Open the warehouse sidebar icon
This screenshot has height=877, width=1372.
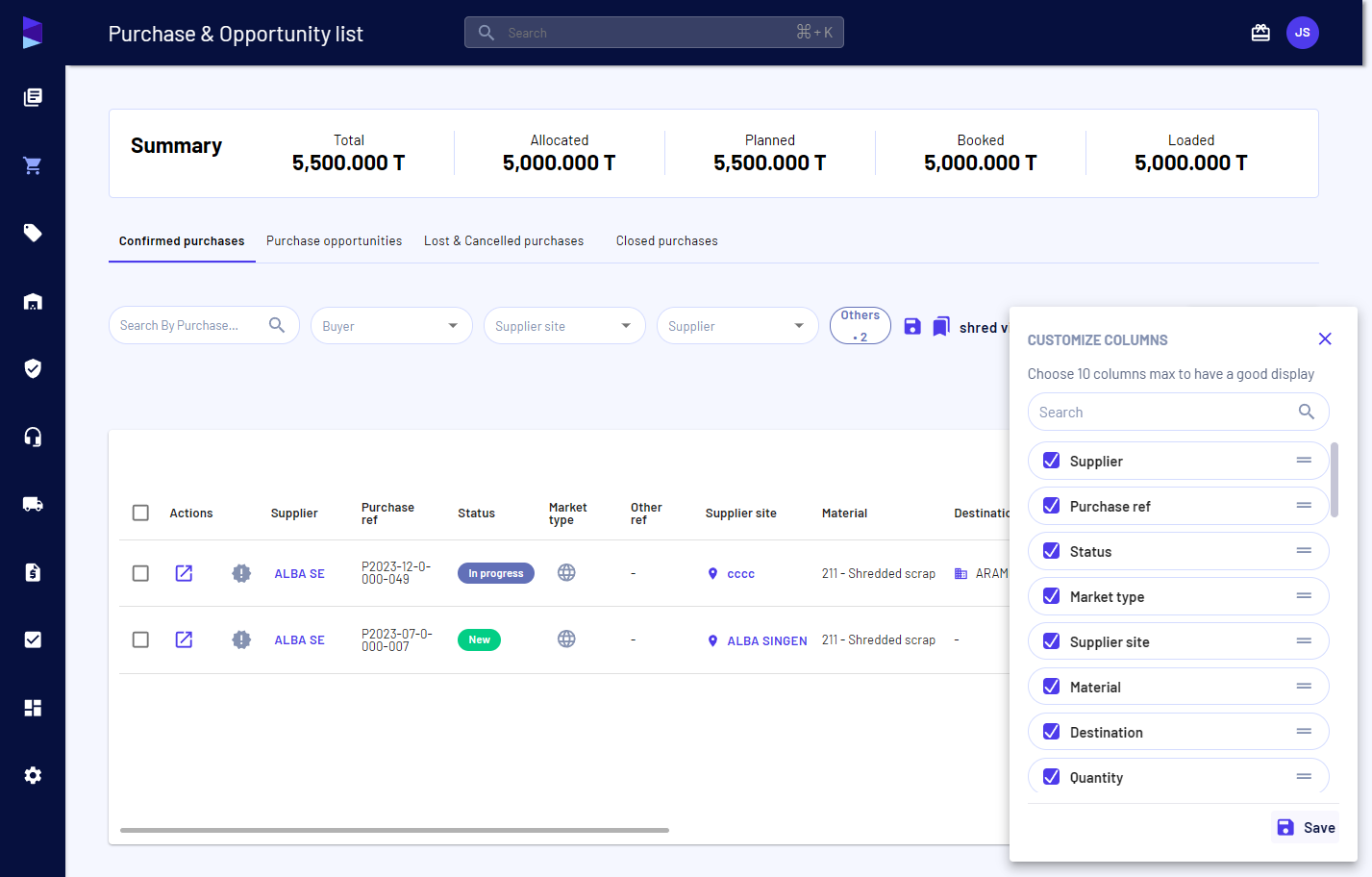33,301
